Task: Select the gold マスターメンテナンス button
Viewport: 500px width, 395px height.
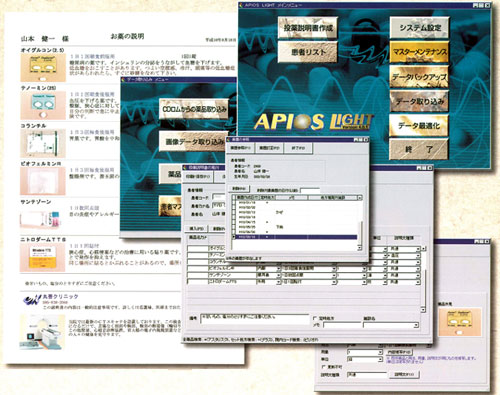Action: coord(419,52)
